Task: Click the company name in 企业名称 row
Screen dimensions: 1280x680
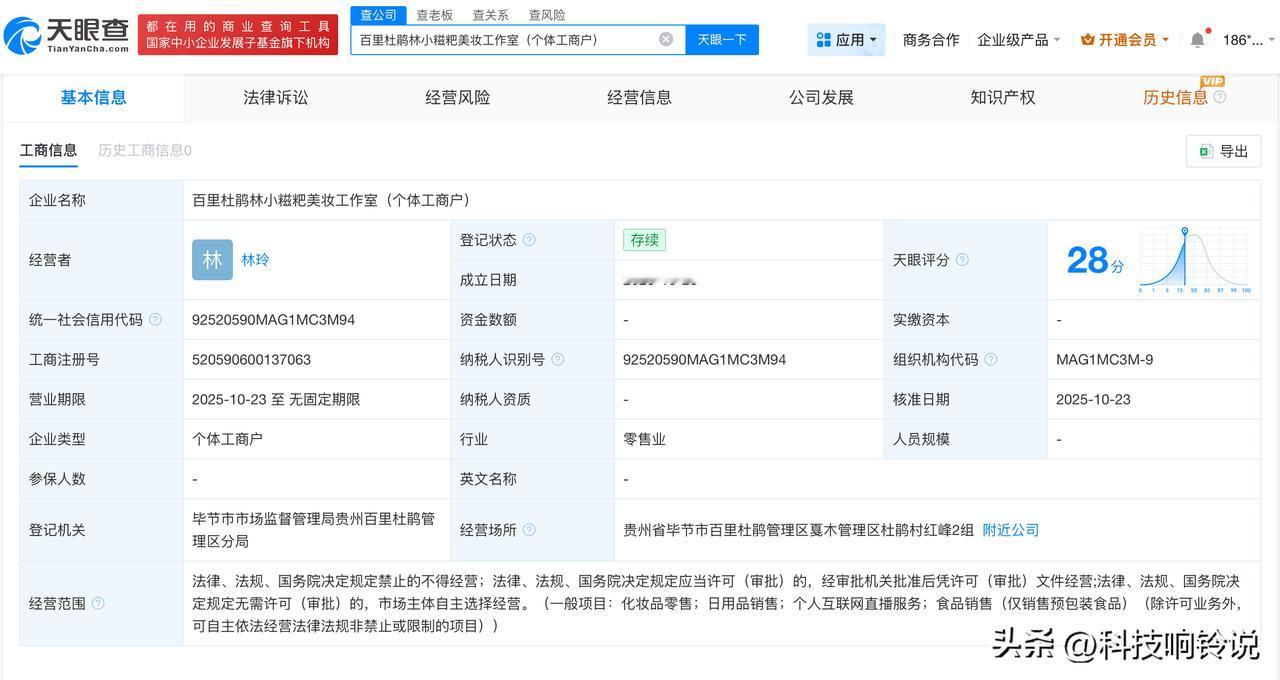Action: point(331,201)
